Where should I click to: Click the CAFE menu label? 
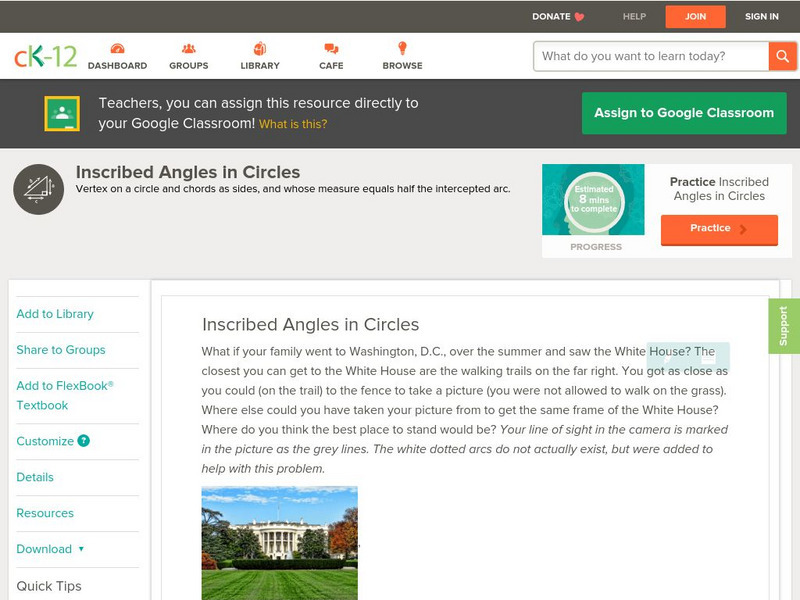coord(331,66)
